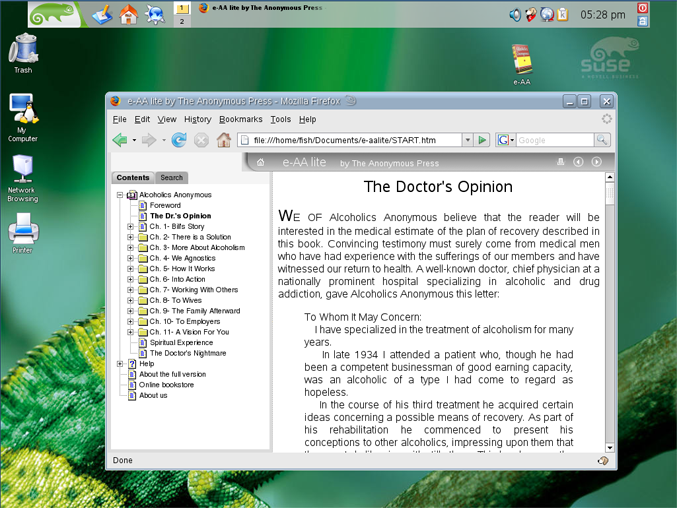Click the Firefox back arrow button

(120, 140)
